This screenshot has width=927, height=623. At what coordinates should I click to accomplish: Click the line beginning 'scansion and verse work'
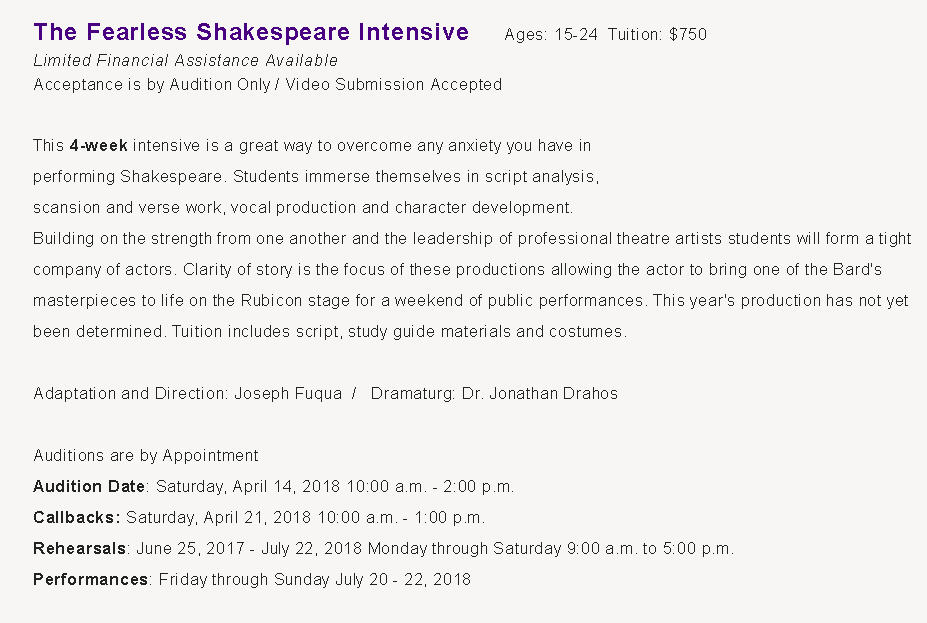[x=303, y=208]
